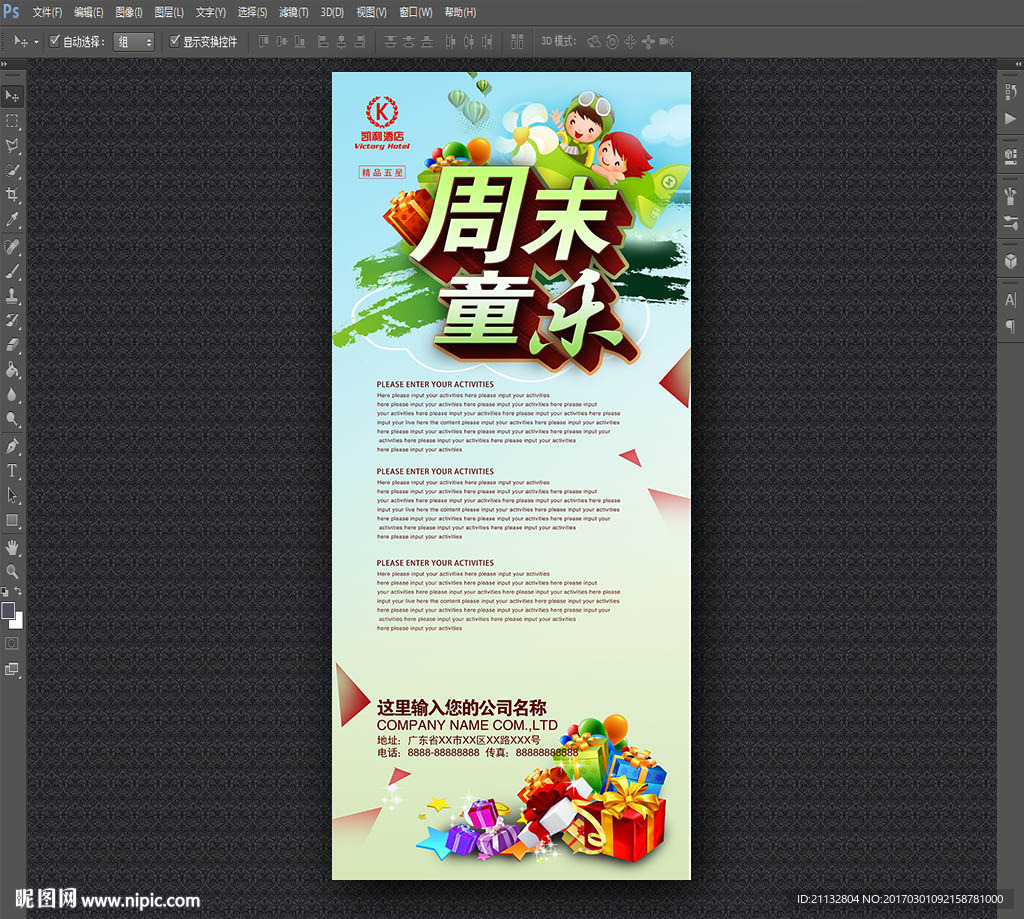
Task: Expand the left toolbar double-arrow
Action: 4,64
